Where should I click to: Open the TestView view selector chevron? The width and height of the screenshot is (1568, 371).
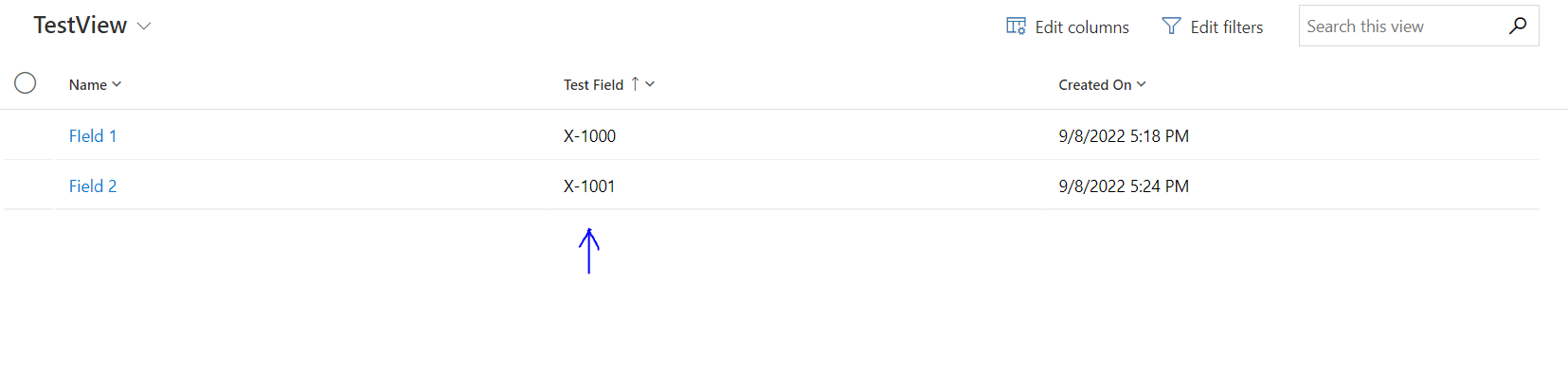144,26
